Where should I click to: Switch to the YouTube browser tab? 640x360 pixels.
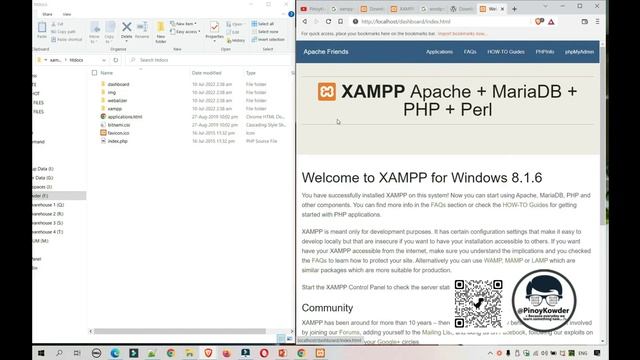coord(312,9)
